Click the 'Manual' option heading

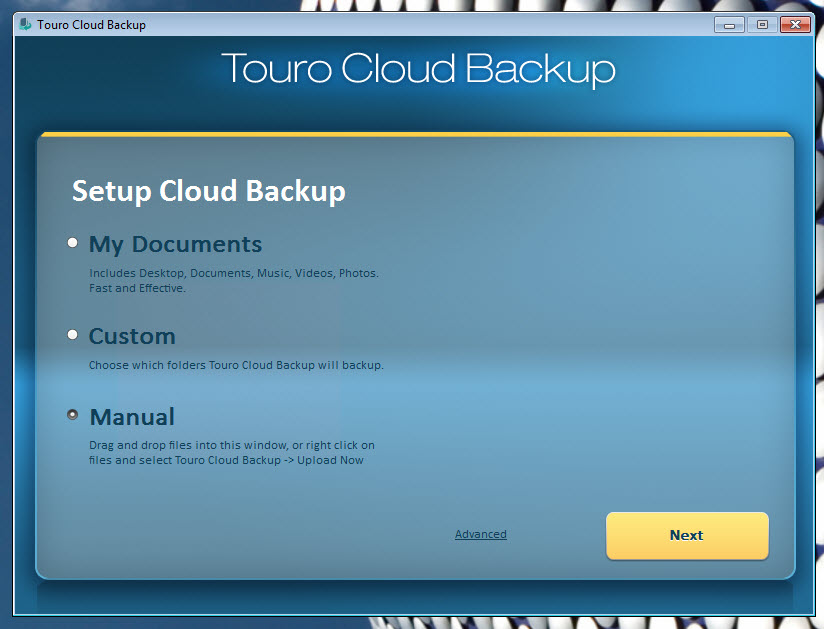(x=132, y=417)
